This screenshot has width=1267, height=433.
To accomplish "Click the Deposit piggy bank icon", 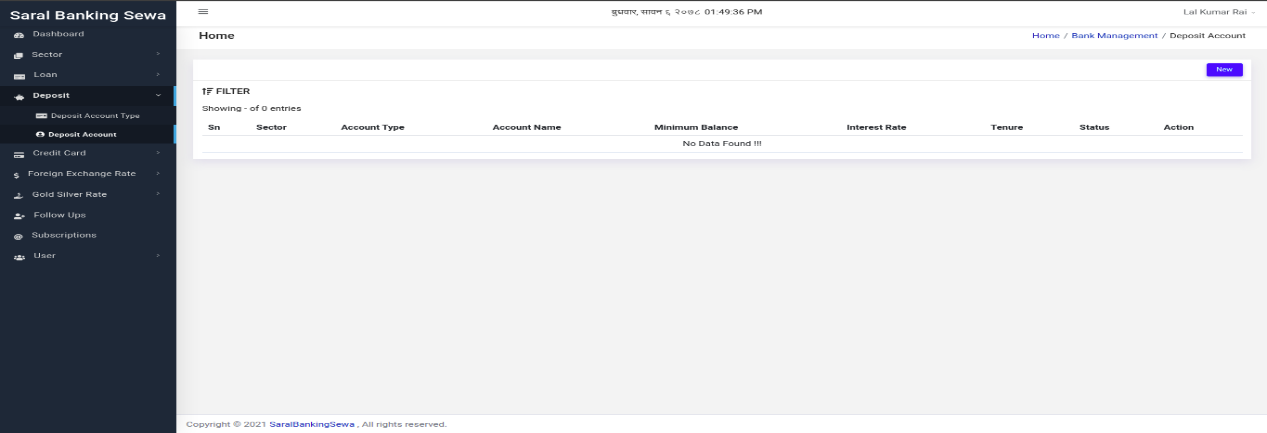I will point(18,96).
